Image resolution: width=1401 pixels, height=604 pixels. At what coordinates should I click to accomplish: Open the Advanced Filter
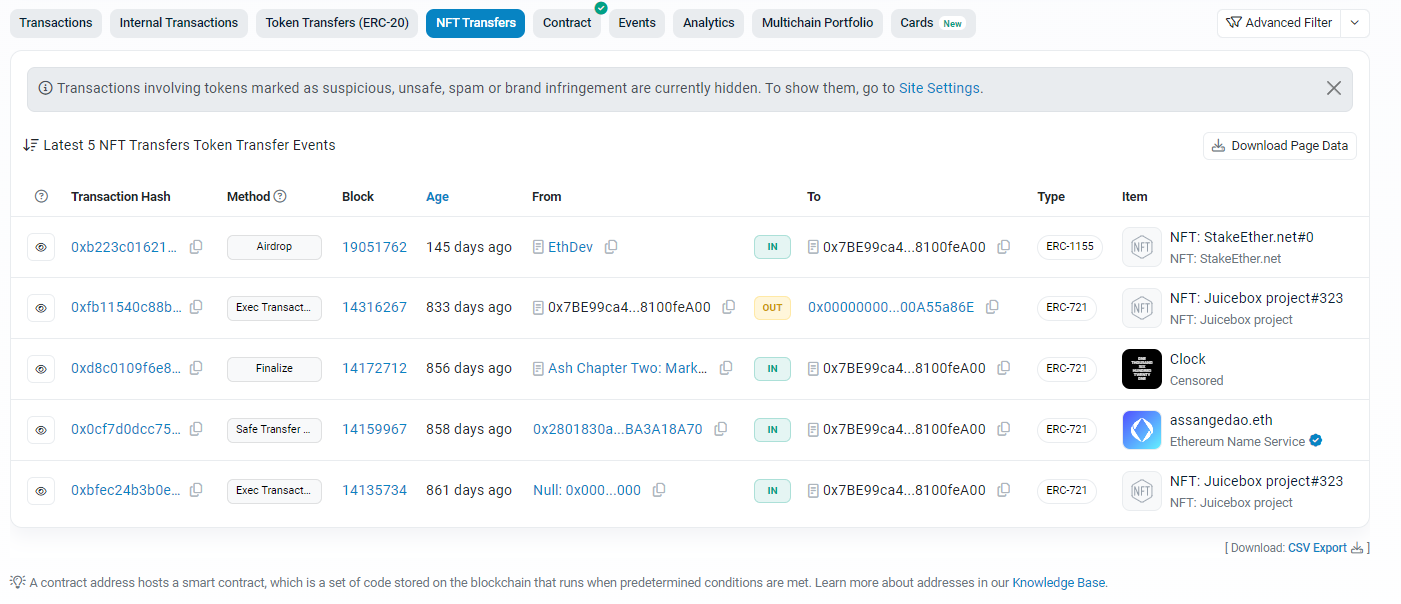[1279, 23]
